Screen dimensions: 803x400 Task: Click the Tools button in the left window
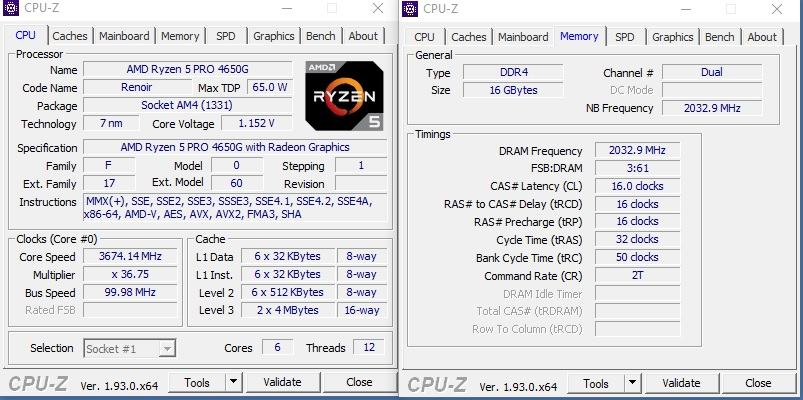[197, 382]
